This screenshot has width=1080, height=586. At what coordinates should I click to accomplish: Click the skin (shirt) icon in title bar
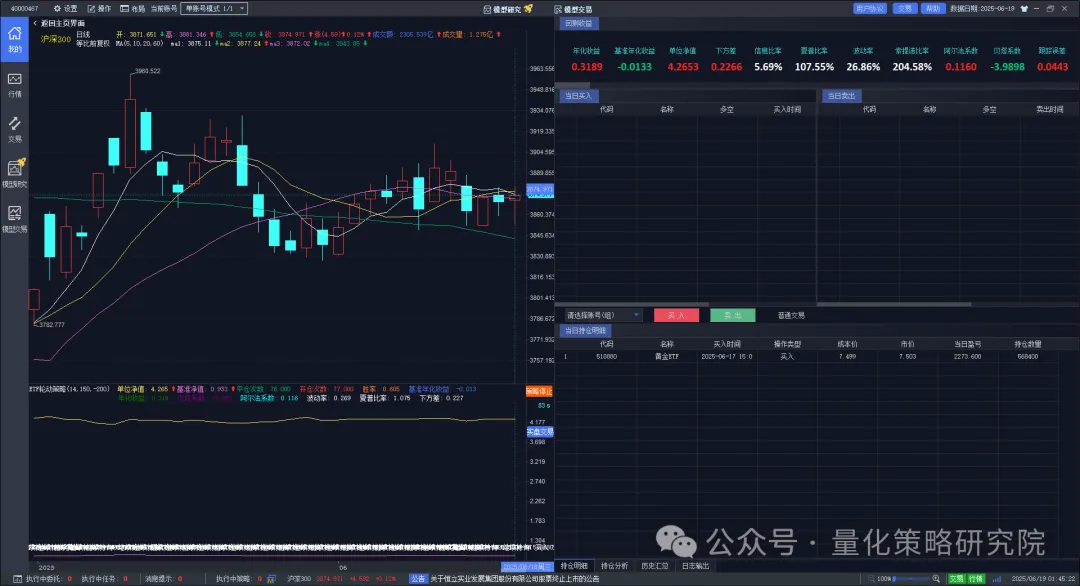1024,9
